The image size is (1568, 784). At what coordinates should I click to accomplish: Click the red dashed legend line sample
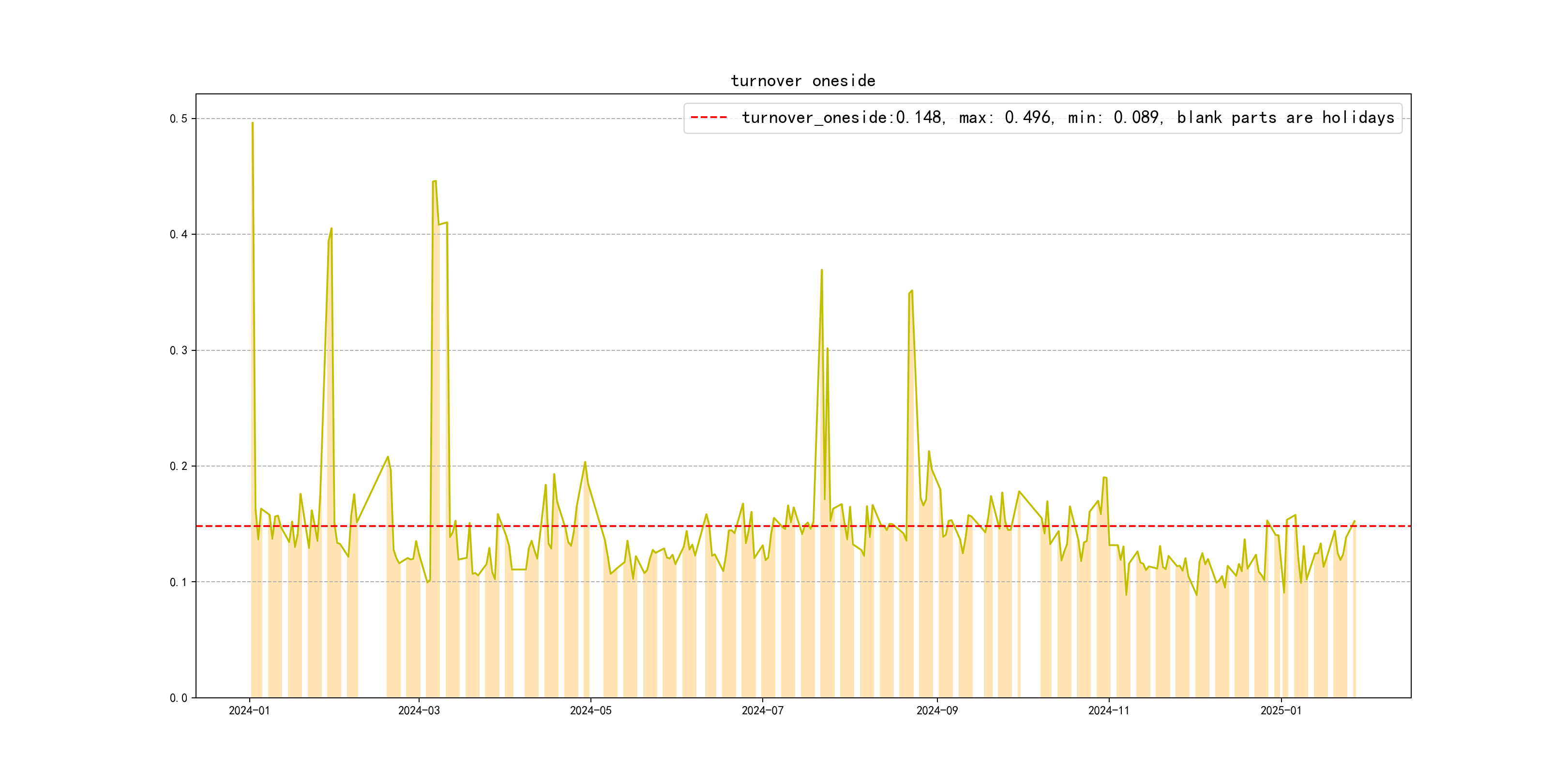pos(709,118)
